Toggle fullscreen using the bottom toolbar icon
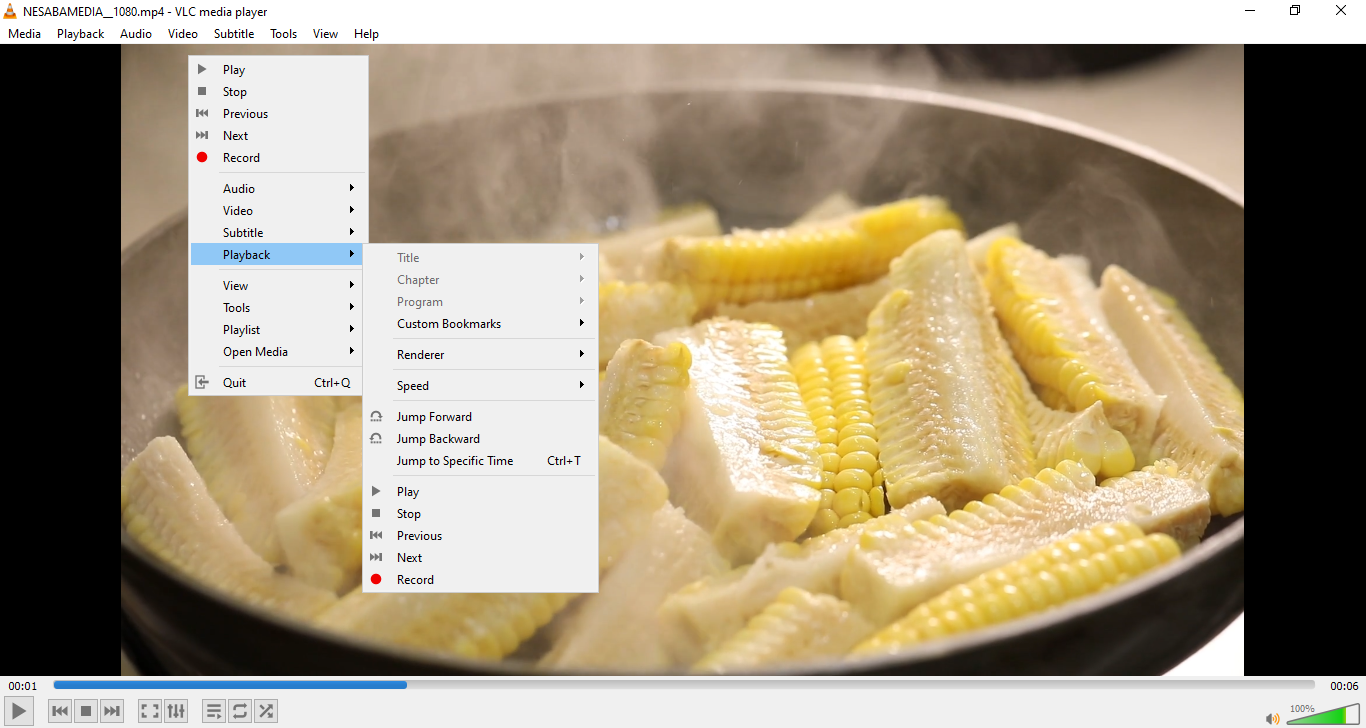This screenshot has width=1366, height=728. pos(149,711)
